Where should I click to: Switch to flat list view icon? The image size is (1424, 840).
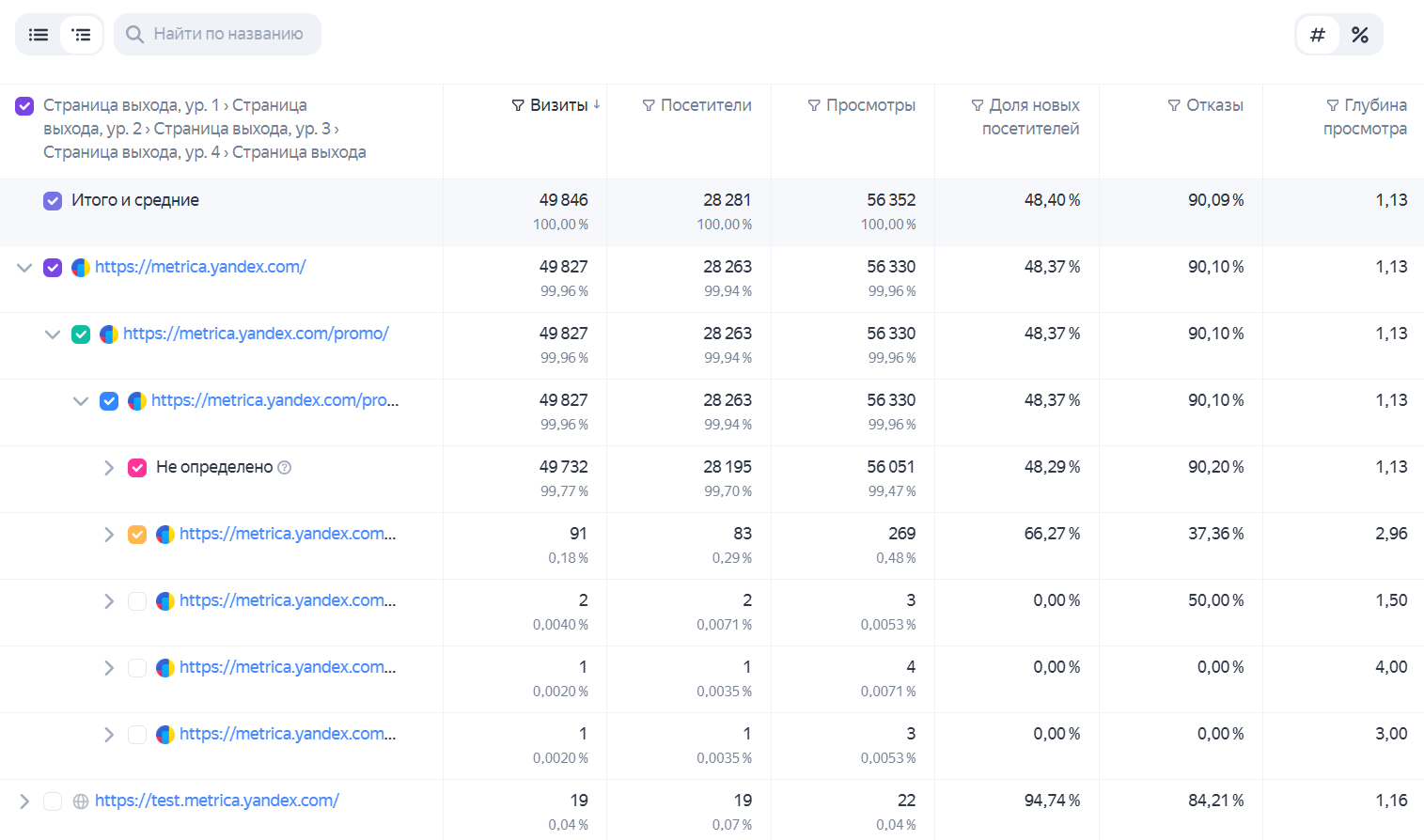point(39,35)
